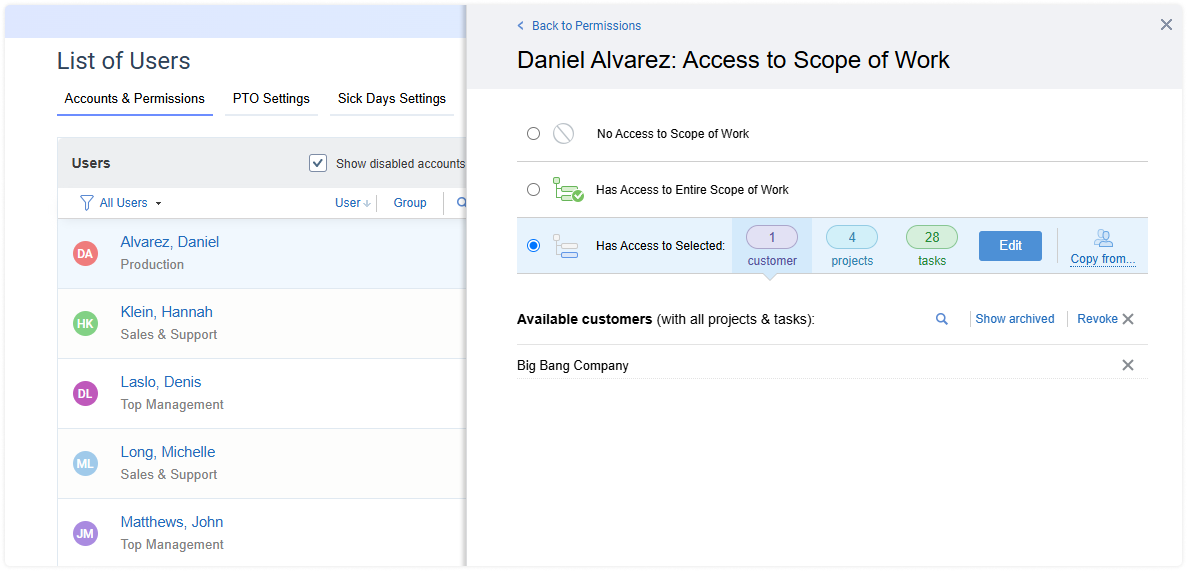Click the Copy from users icon
1187x571 pixels.
pyautogui.click(x=1102, y=238)
